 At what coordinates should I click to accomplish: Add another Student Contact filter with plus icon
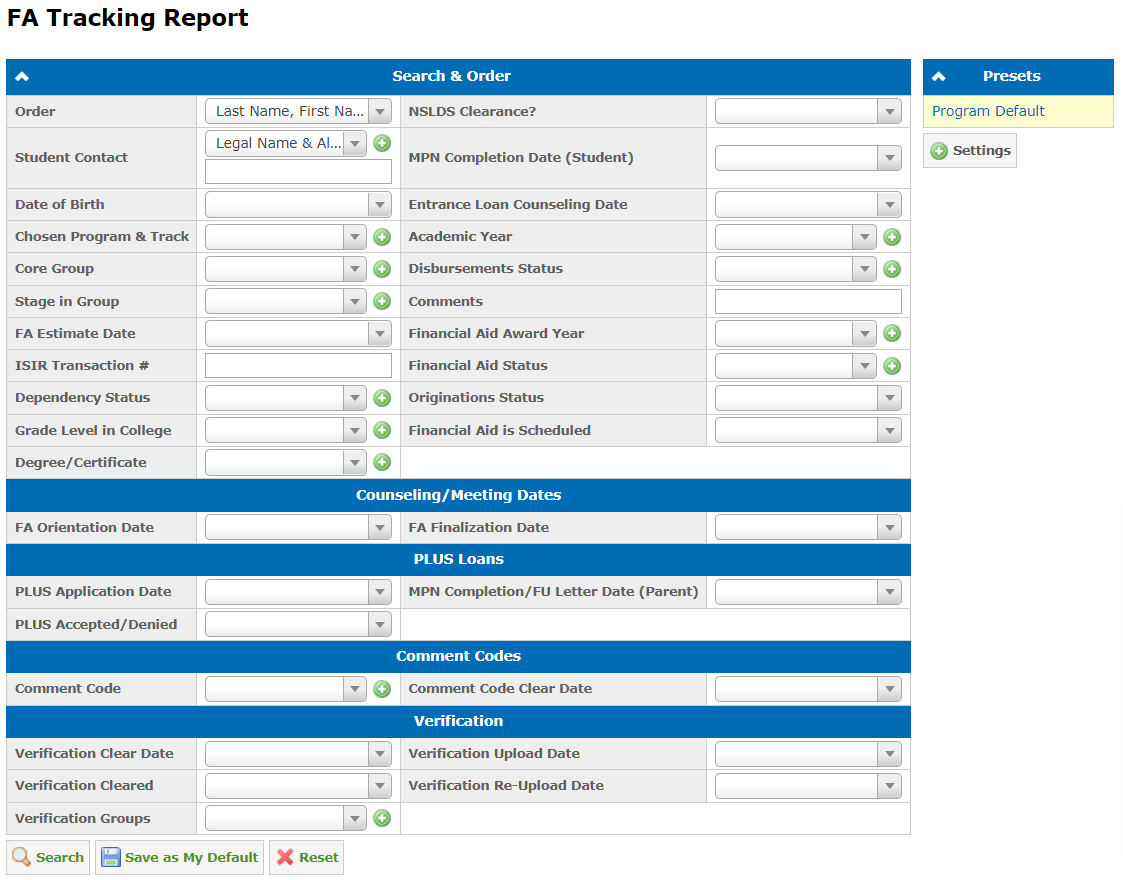(x=382, y=143)
